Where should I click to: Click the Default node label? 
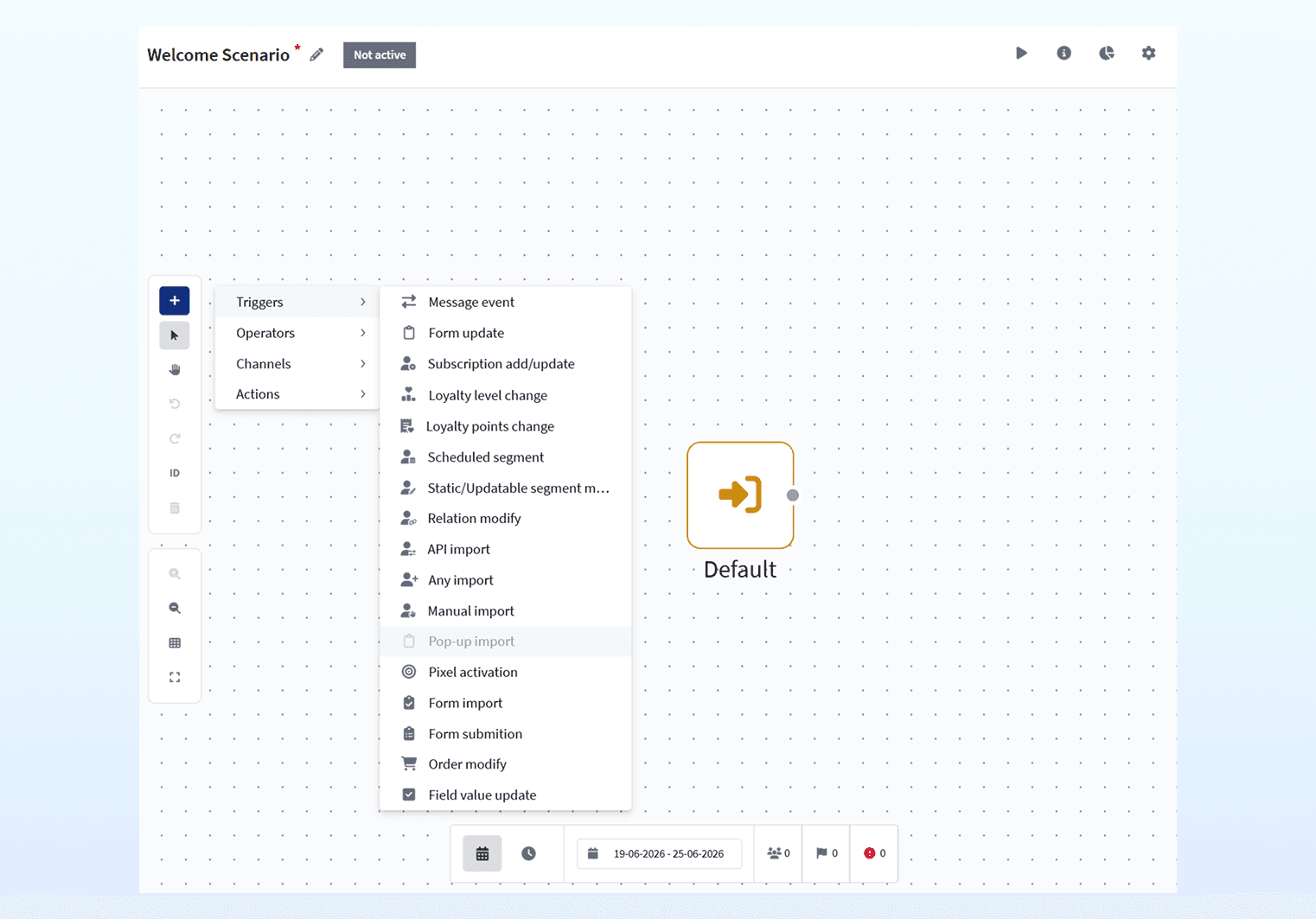[x=740, y=570]
